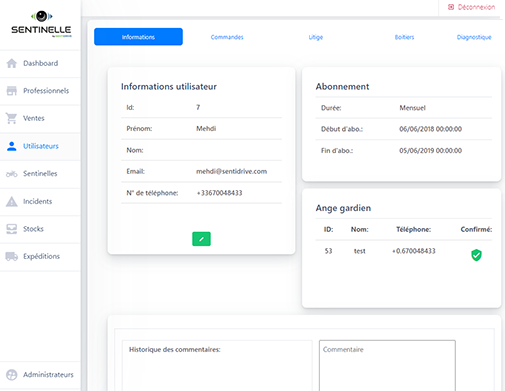This screenshot has height=391, width=505.
Task: Open the Expéditions section
Action: tap(40, 256)
